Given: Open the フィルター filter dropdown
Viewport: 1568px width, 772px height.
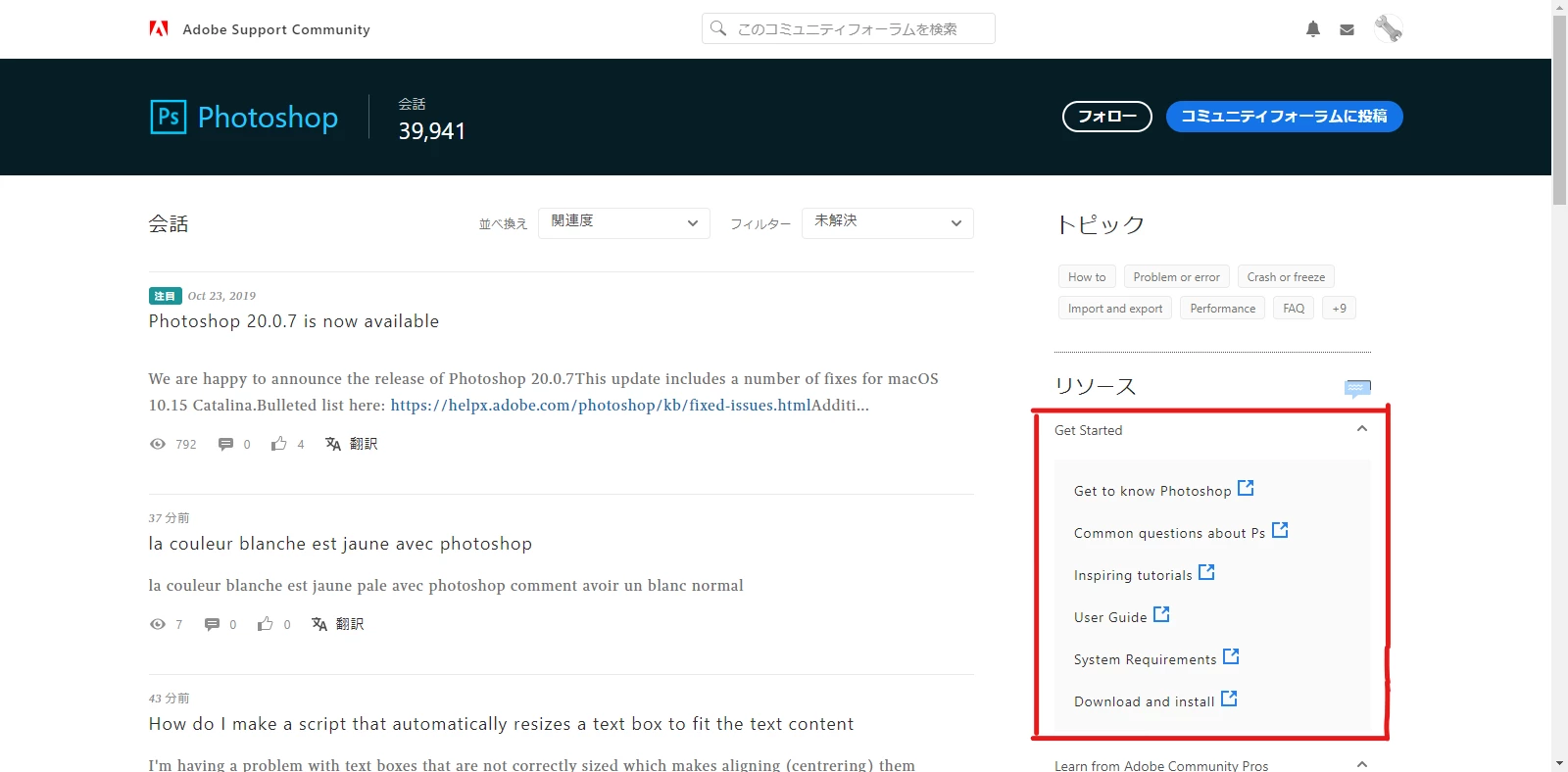Looking at the screenshot, I should point(888,222).
